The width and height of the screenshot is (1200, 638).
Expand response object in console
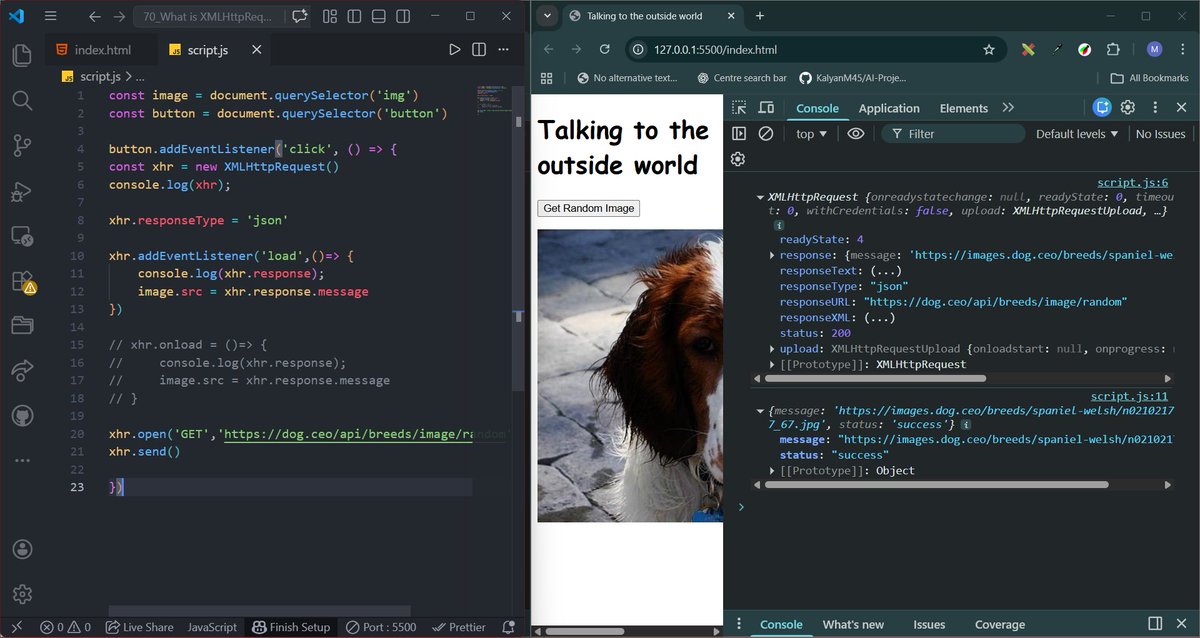point(773,255)
